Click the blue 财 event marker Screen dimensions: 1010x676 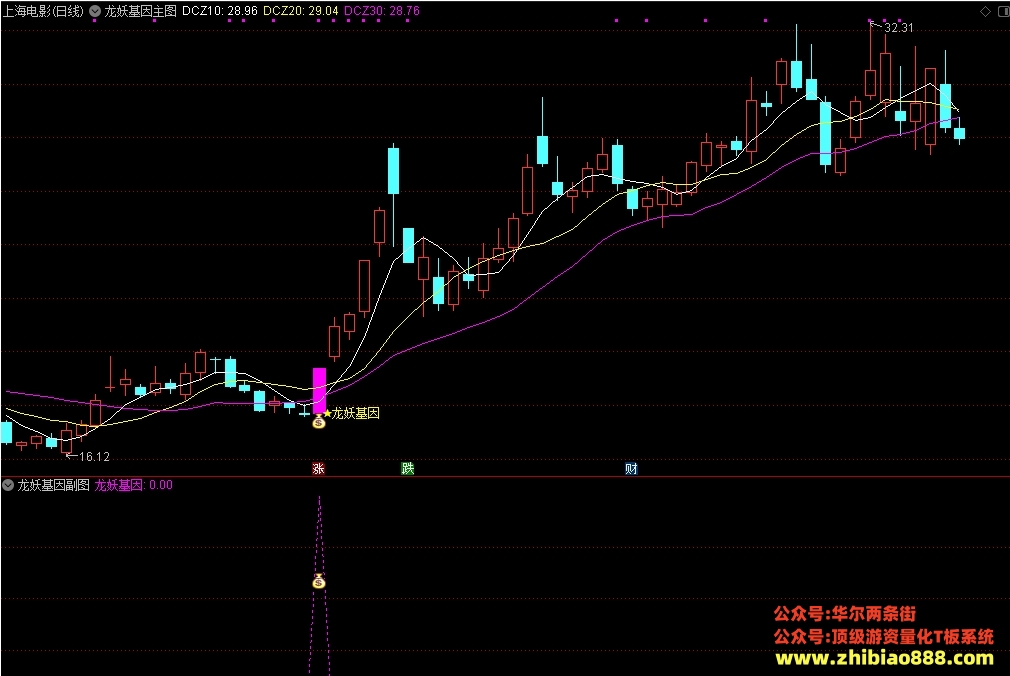coord(631,468)
